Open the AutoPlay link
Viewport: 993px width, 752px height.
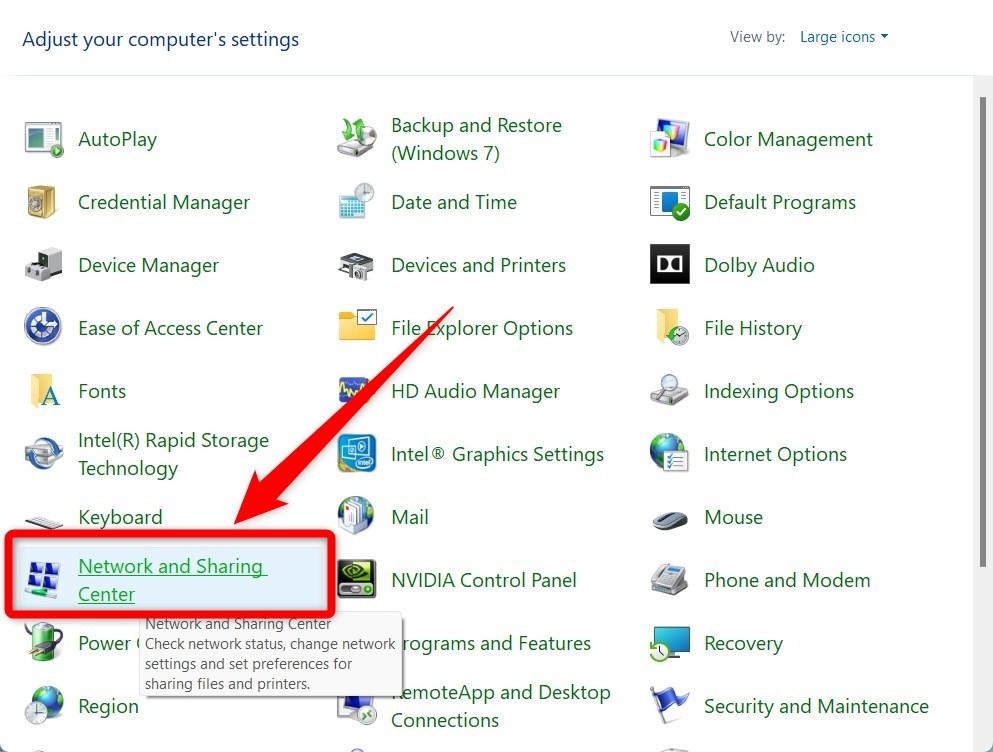(x=118, y=139)
